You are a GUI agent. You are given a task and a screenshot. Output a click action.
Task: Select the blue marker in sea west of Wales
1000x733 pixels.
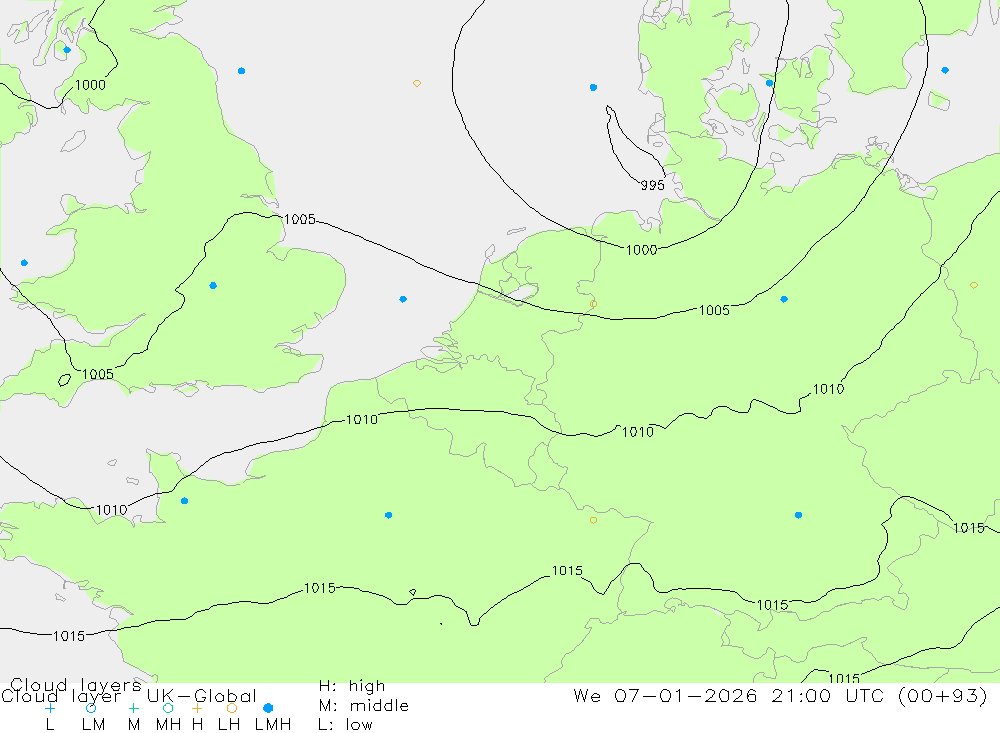[24, 263]
